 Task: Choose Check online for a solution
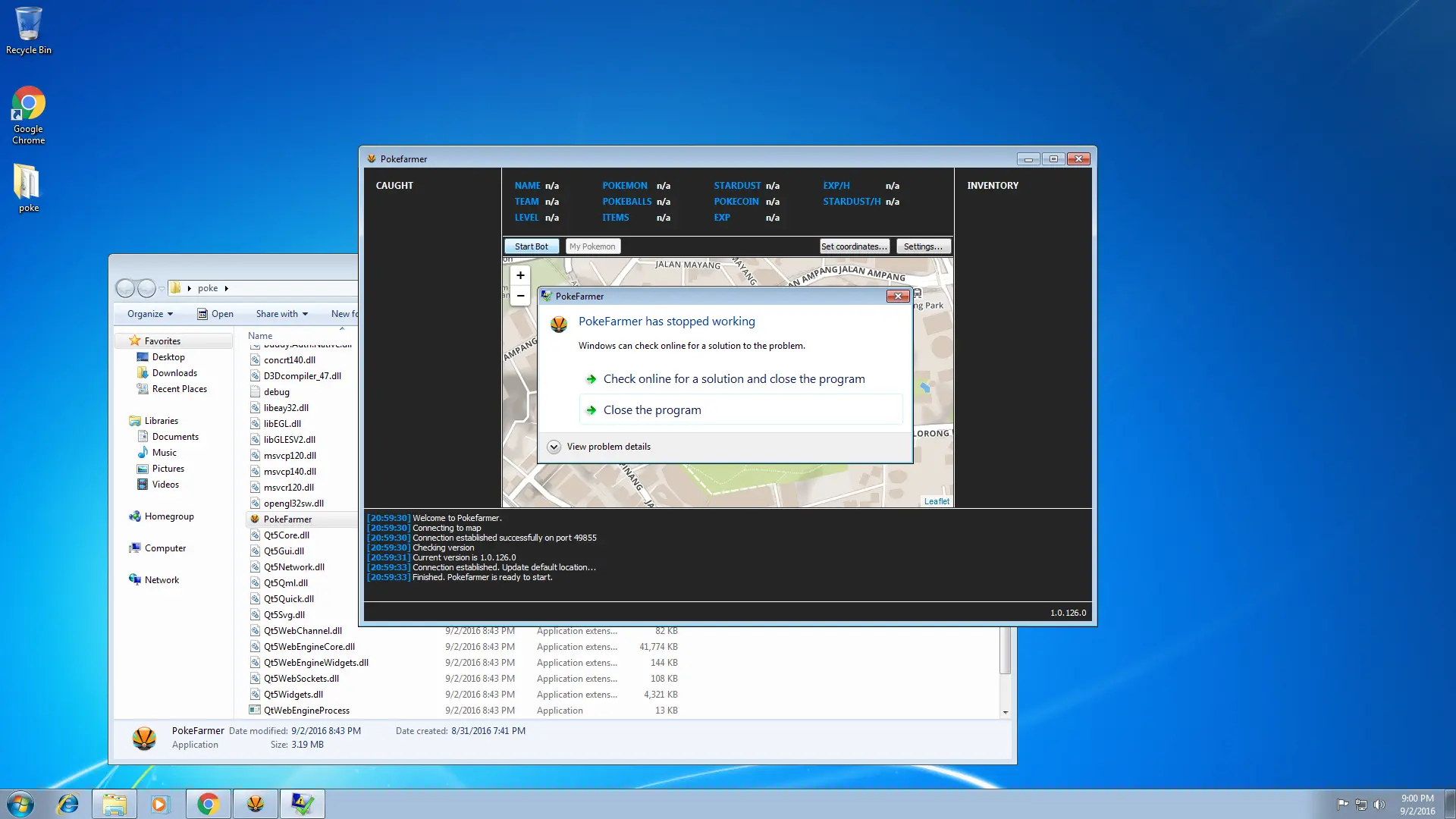tap(733, 379)
